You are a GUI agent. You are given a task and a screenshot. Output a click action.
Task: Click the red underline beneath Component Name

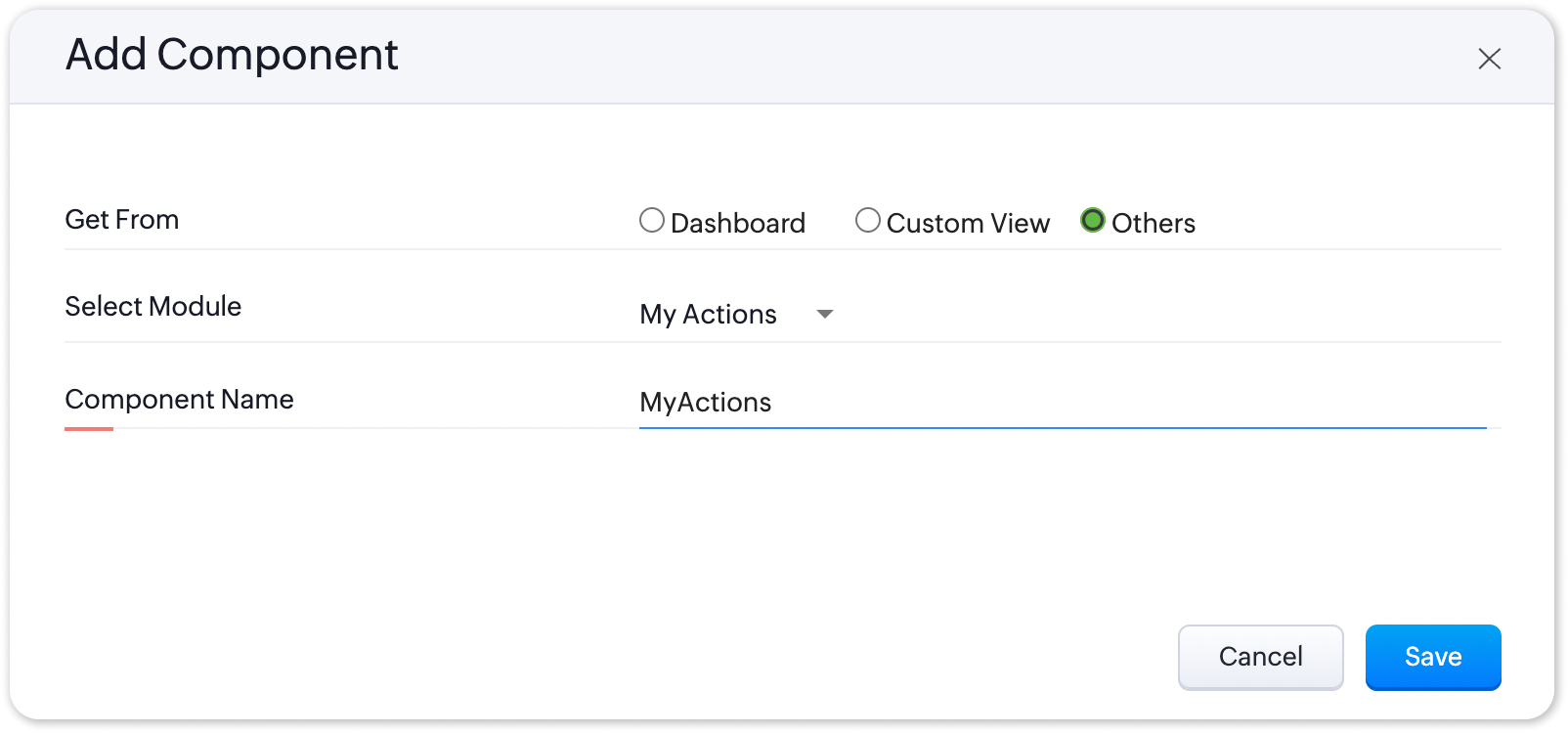[x=89, y=428]
